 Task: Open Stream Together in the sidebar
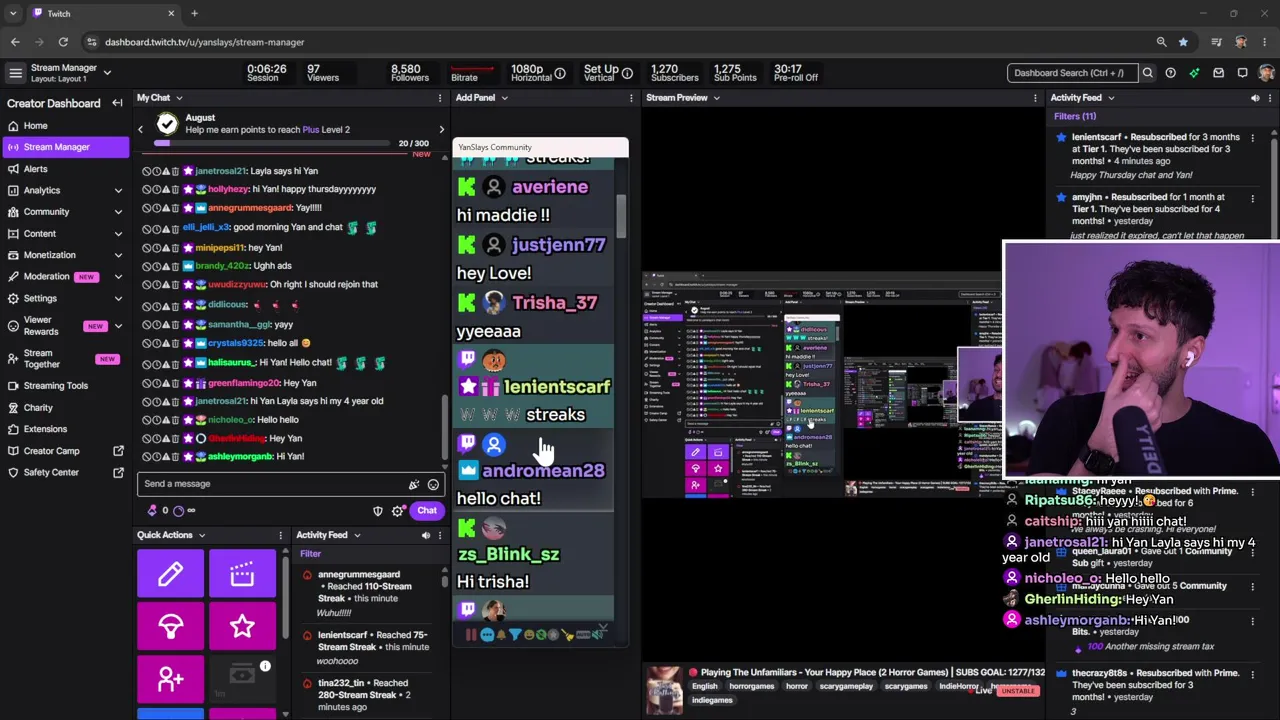coord(65,358)
